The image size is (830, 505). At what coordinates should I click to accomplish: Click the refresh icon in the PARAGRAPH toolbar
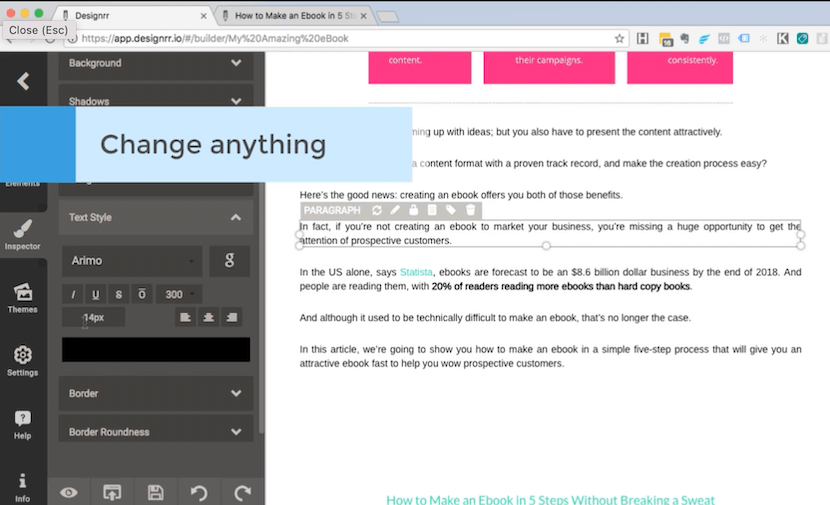pyautogui.click(x=377, y=210)
